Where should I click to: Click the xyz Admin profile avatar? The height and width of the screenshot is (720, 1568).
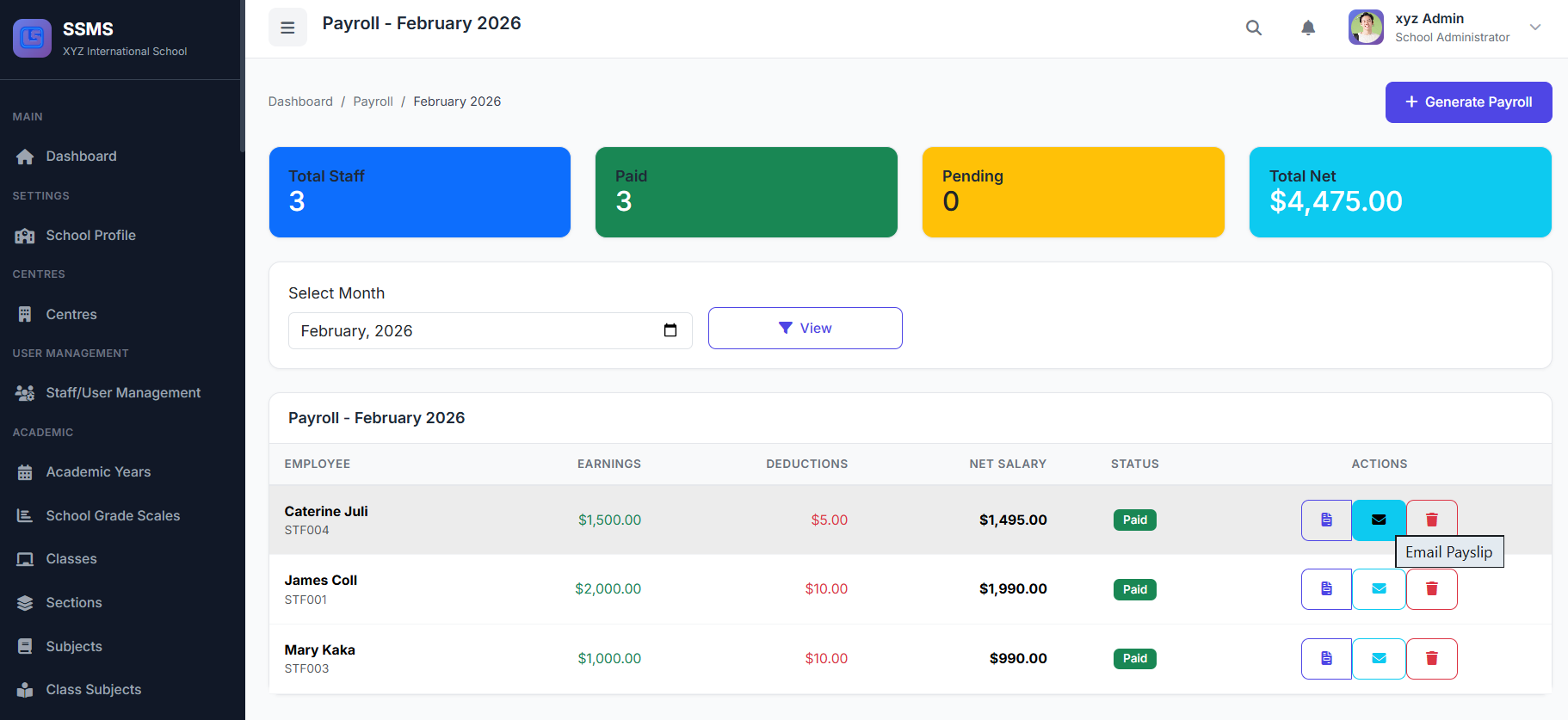click(x=1366, y=28)
